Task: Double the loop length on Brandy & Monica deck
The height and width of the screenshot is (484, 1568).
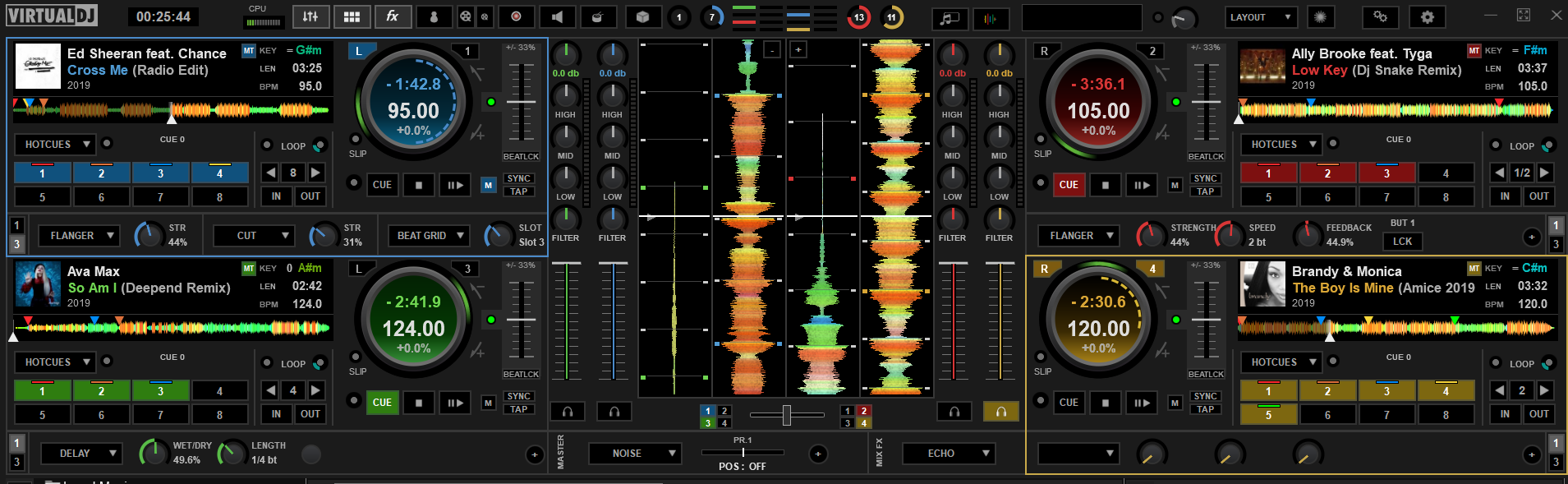Action: (x=1545, y=390)
